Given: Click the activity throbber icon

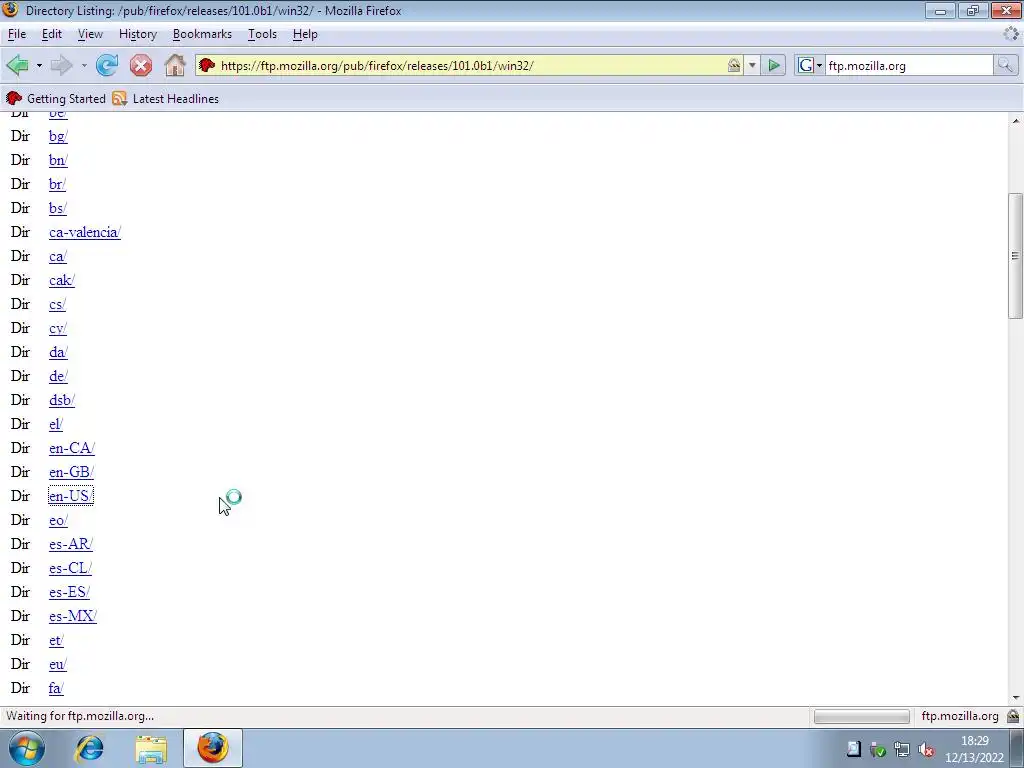Looking at the screenshot, I should pos(1012,34).
